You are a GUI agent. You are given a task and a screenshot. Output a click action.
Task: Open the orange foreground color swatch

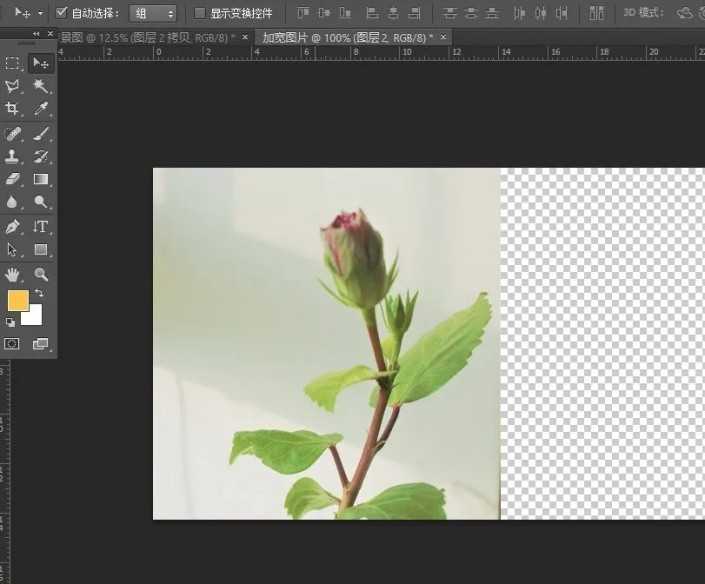coord(18,300)
